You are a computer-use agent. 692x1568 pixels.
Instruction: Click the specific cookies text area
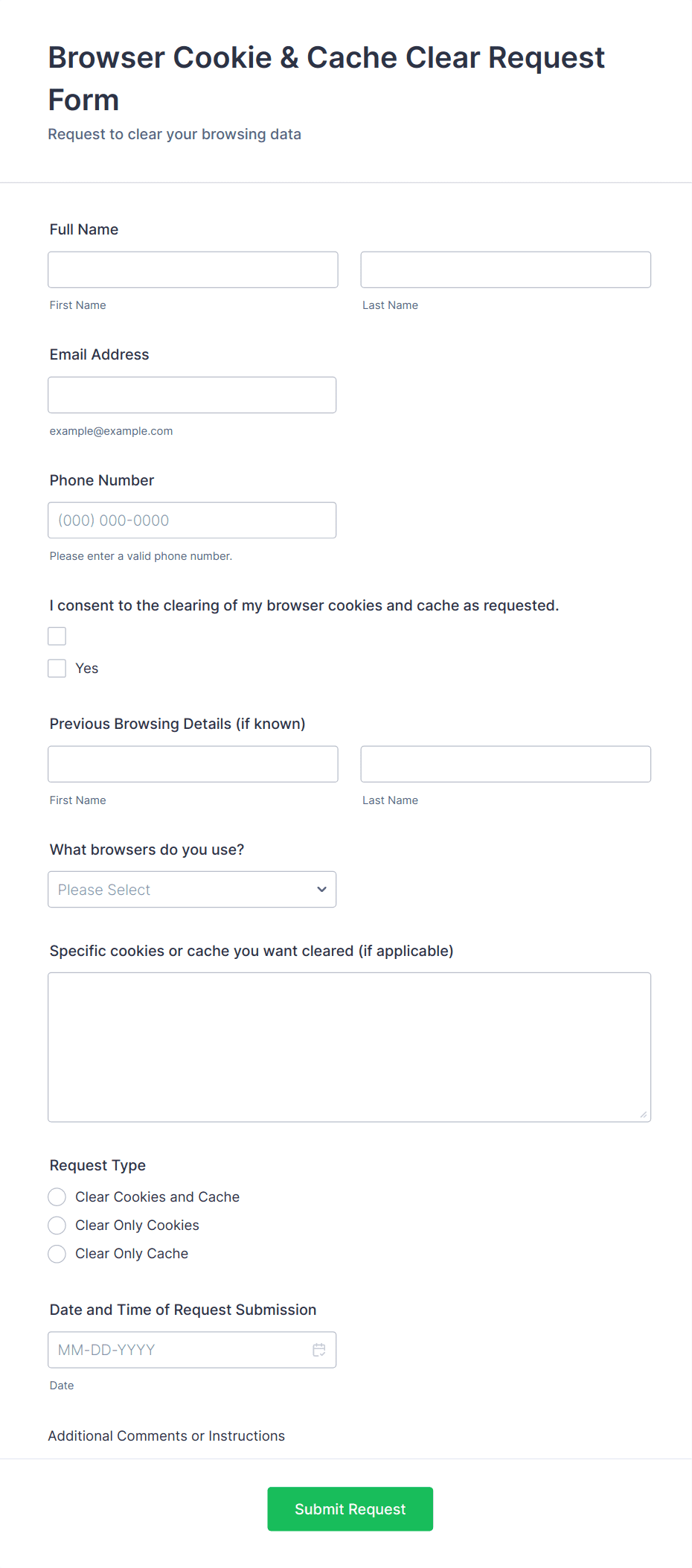349,1047
